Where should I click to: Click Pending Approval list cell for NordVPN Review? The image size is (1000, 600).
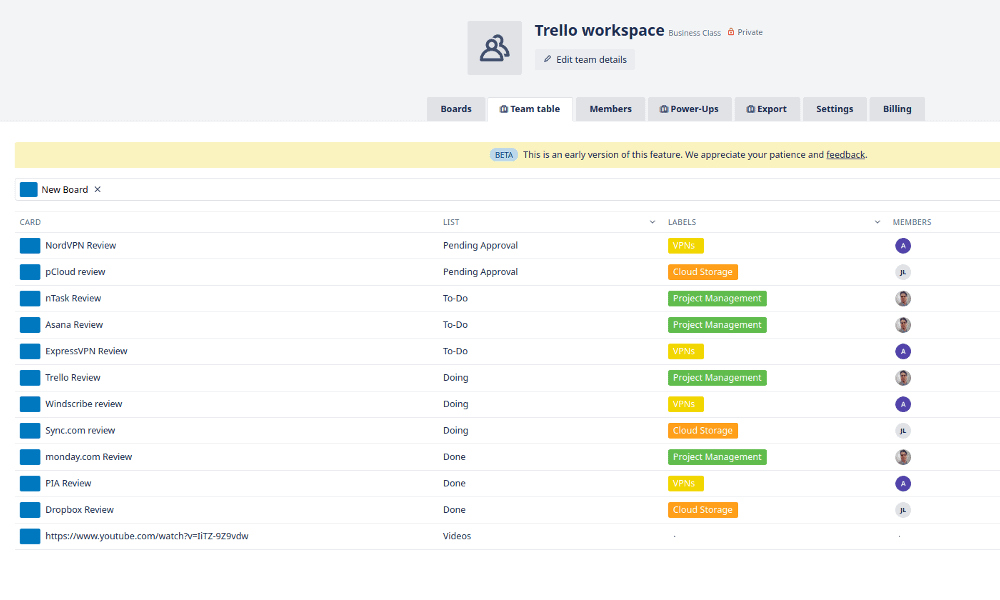click(x=480, y=245)
